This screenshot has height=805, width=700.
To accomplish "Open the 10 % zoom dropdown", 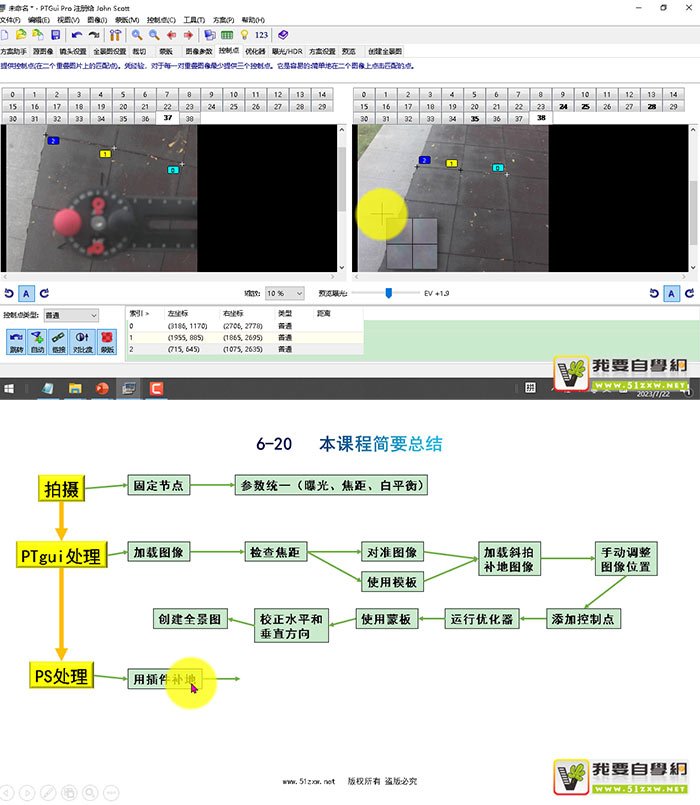I will [285, 293].
